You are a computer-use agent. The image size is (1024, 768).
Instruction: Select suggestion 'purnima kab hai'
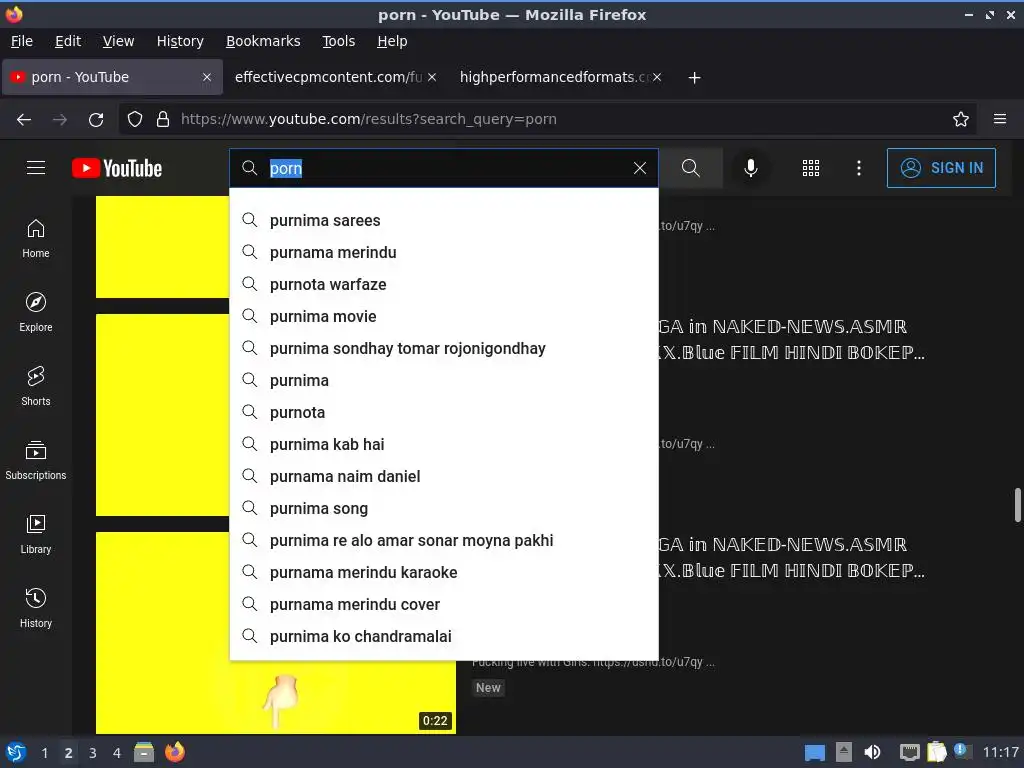444,444
